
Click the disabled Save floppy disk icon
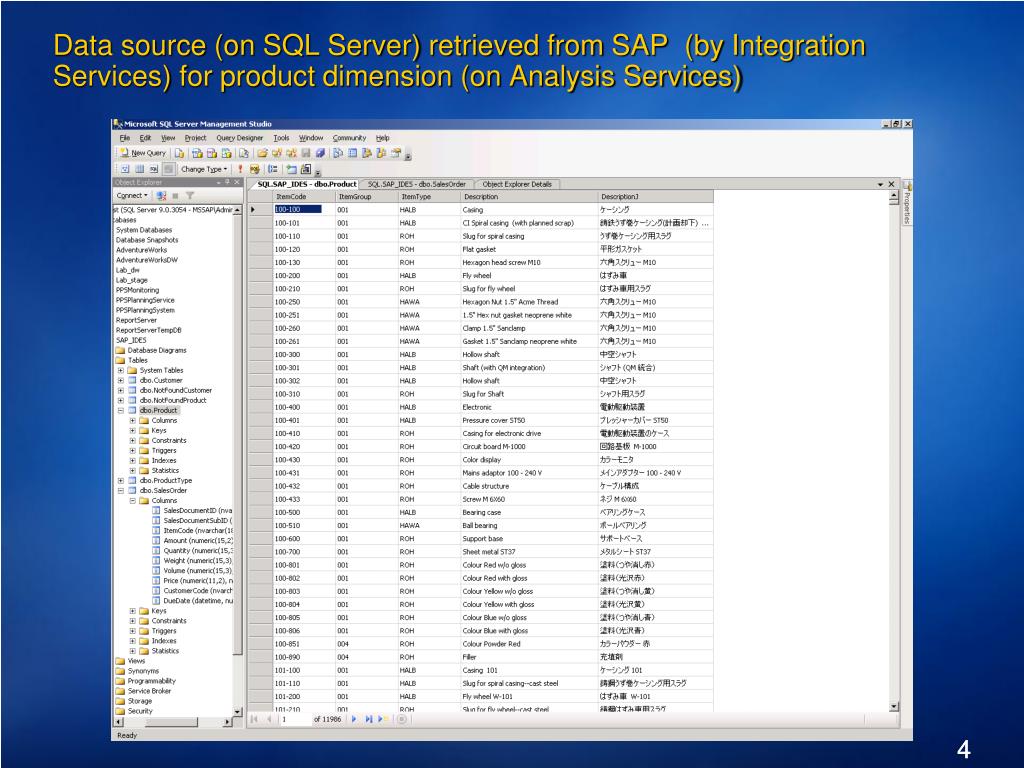point(306,153)
